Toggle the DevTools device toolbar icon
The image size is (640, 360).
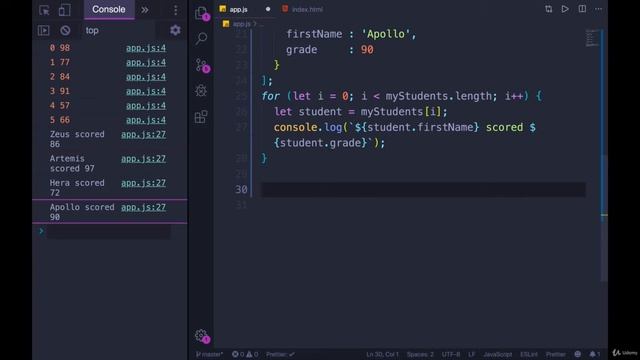[64, 10]
